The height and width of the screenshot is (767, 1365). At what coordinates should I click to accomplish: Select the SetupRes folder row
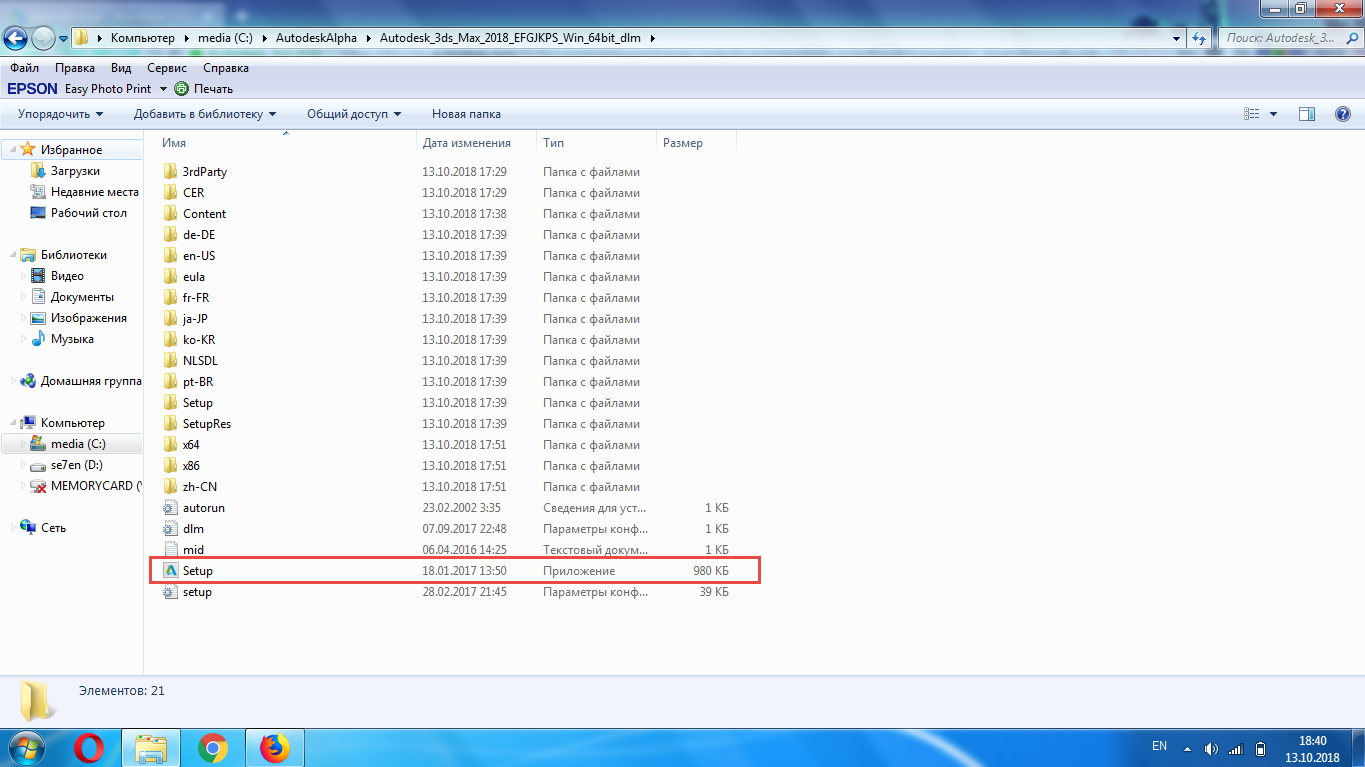(x=448, y=424)
